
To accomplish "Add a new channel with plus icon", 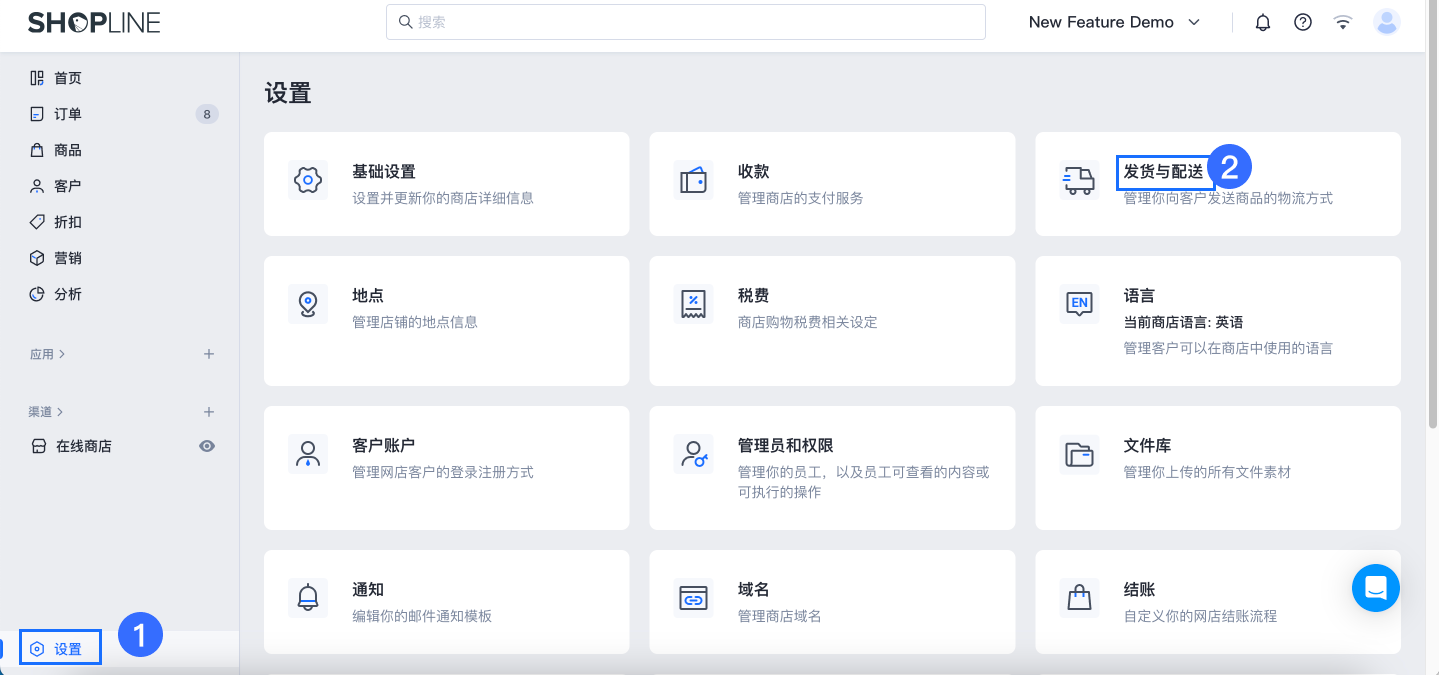I will click(x=209, y=412).
